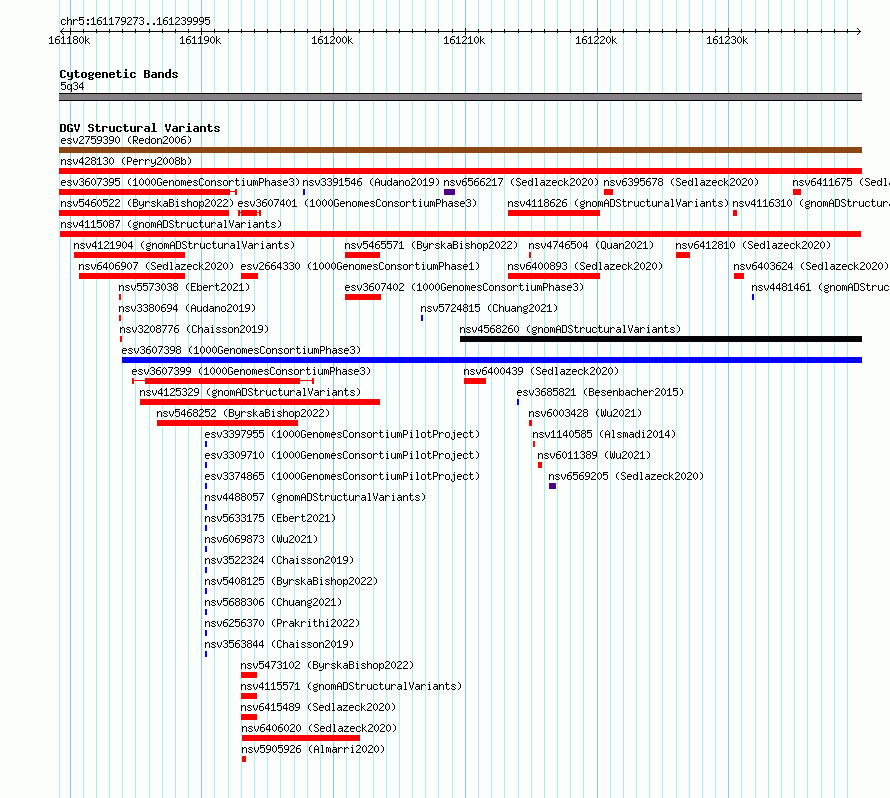Click nsv5688306 (Chuang2021) label
Image resolution: width=890 pixels, height=798 pixels.
pyautogui.click(x=273, y=602)
